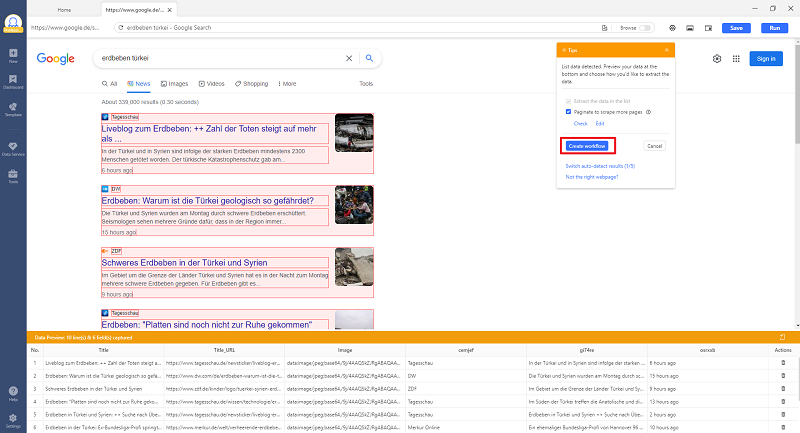
Task: Delete row 2 in data preview
Action: [x=783, y=376]
